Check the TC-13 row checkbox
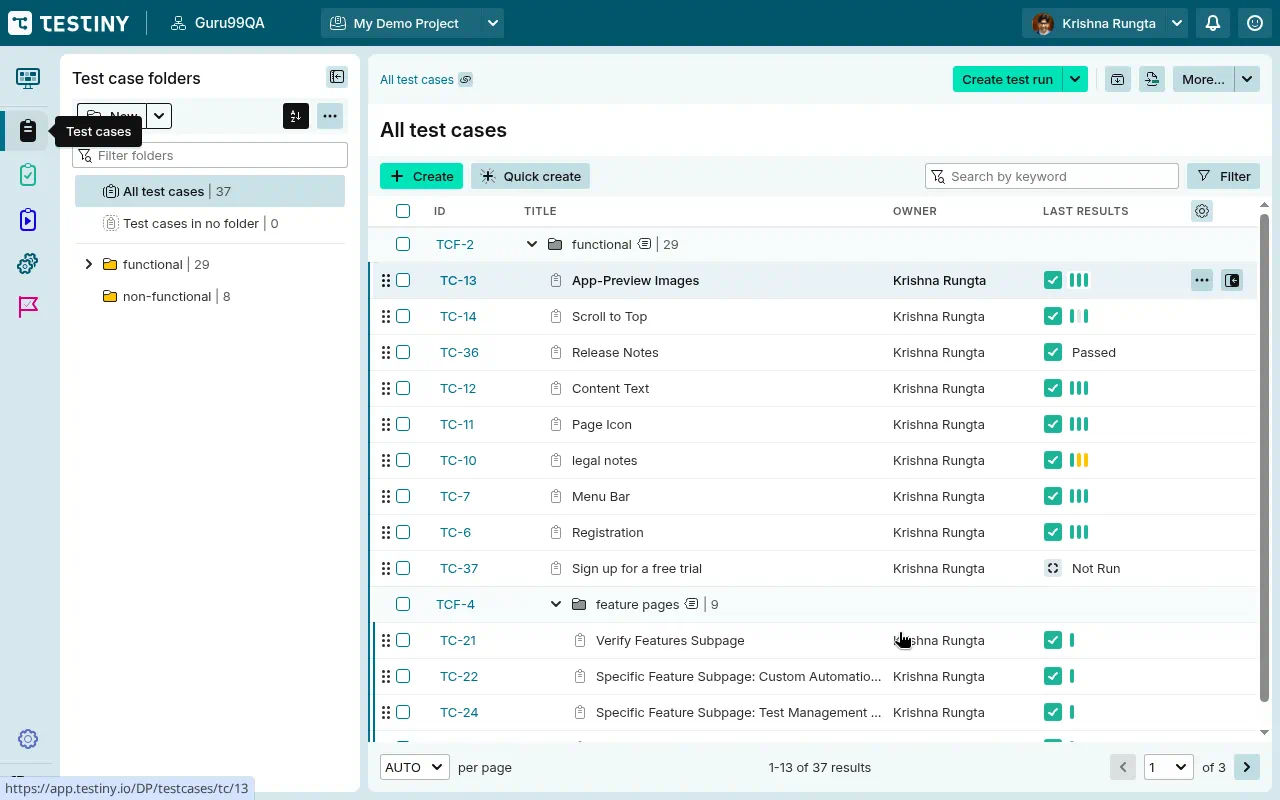 (x=403, y=280)
